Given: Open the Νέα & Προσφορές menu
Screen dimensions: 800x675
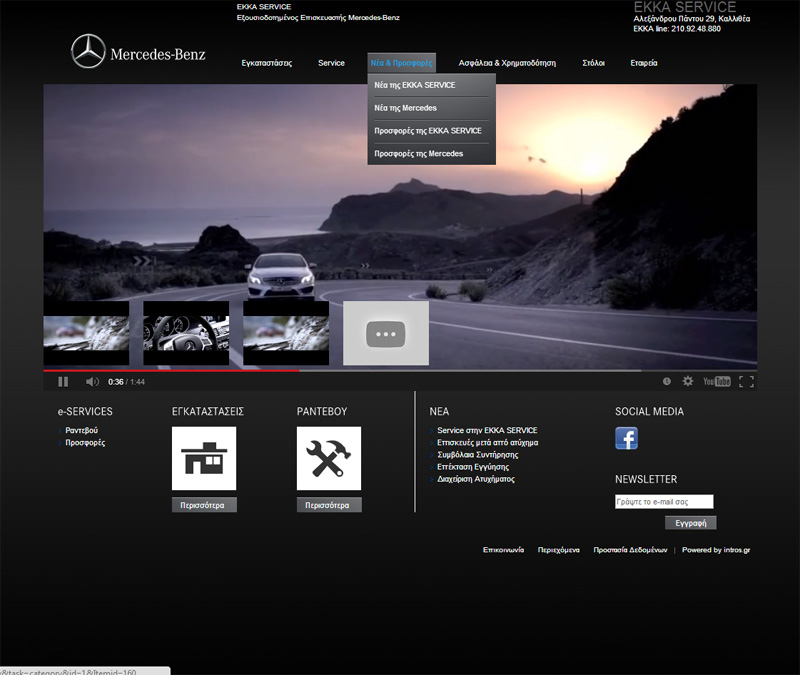Looking at the screenshot, I should coord(401,63).
